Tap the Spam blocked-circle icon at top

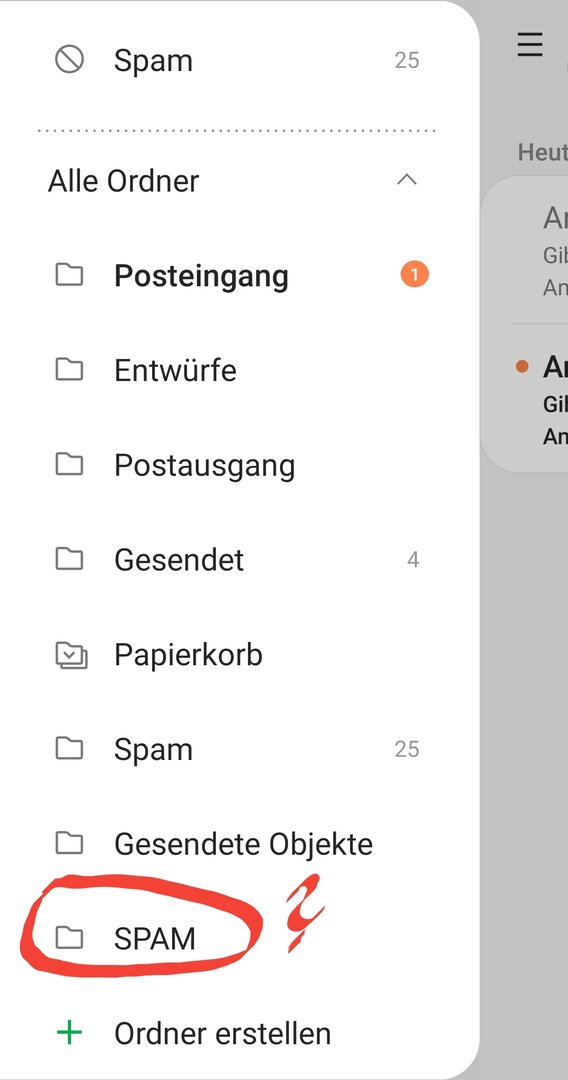point(69,60)
